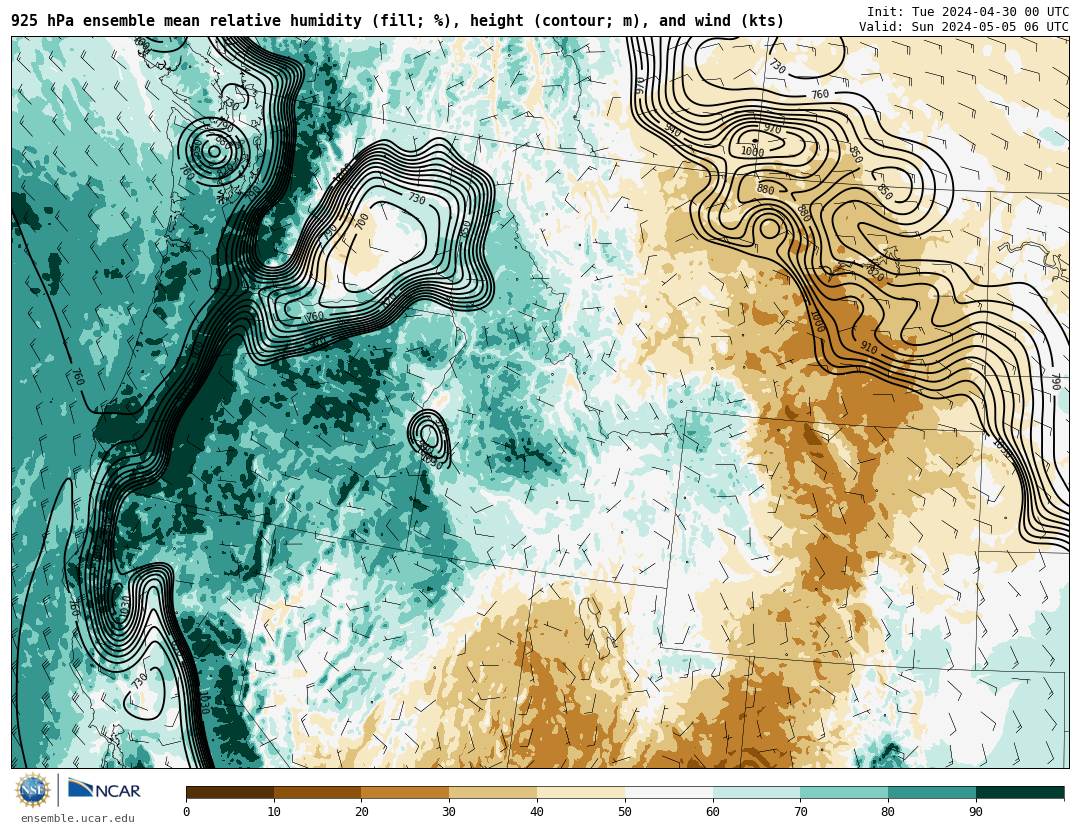The width and height of the screenshot is (1080, 831).
Task: Click the '910' contour label on the map
Action: click(869, 349)
